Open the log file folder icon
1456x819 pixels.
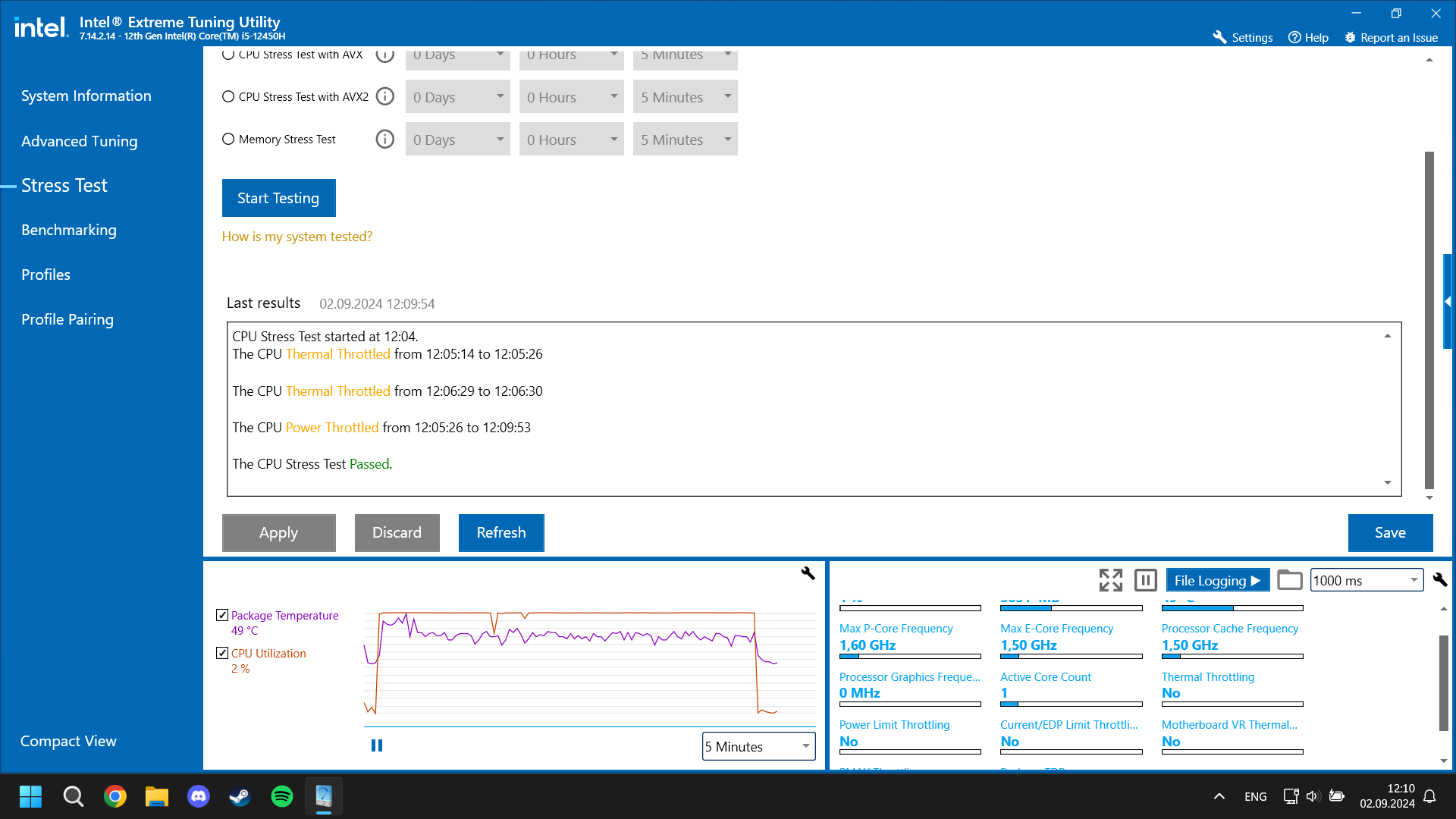click(x=1289, y=580)
